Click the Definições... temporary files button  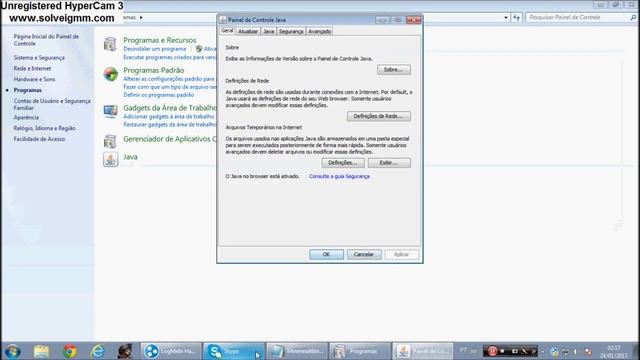pyautogui.click(x=343, y=163)
